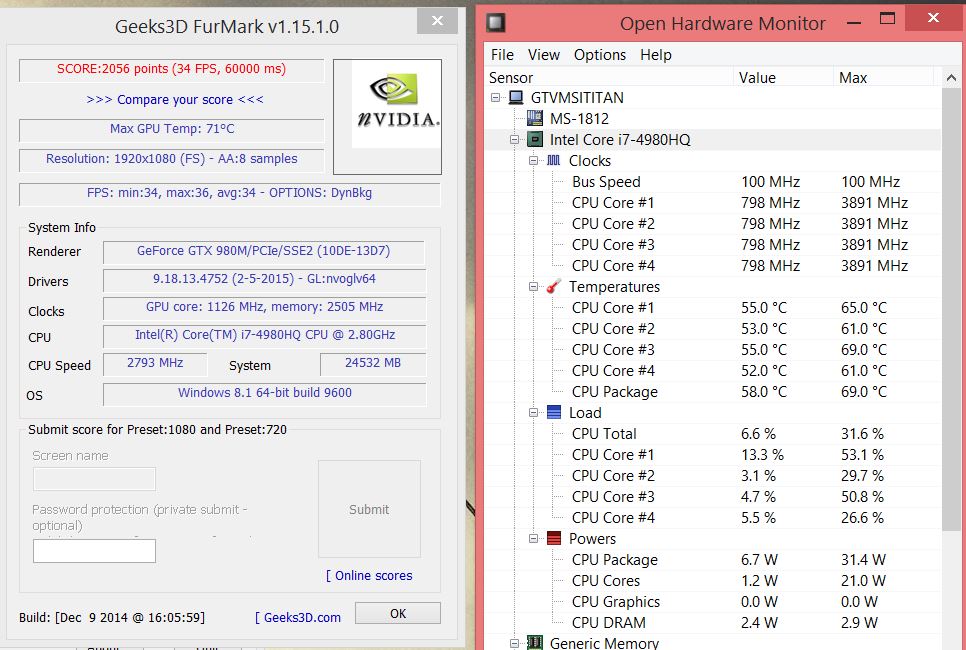The width and height of the screenshot is (966, 650).
Task: Click the Sensor column header
Action: point(609,78)
